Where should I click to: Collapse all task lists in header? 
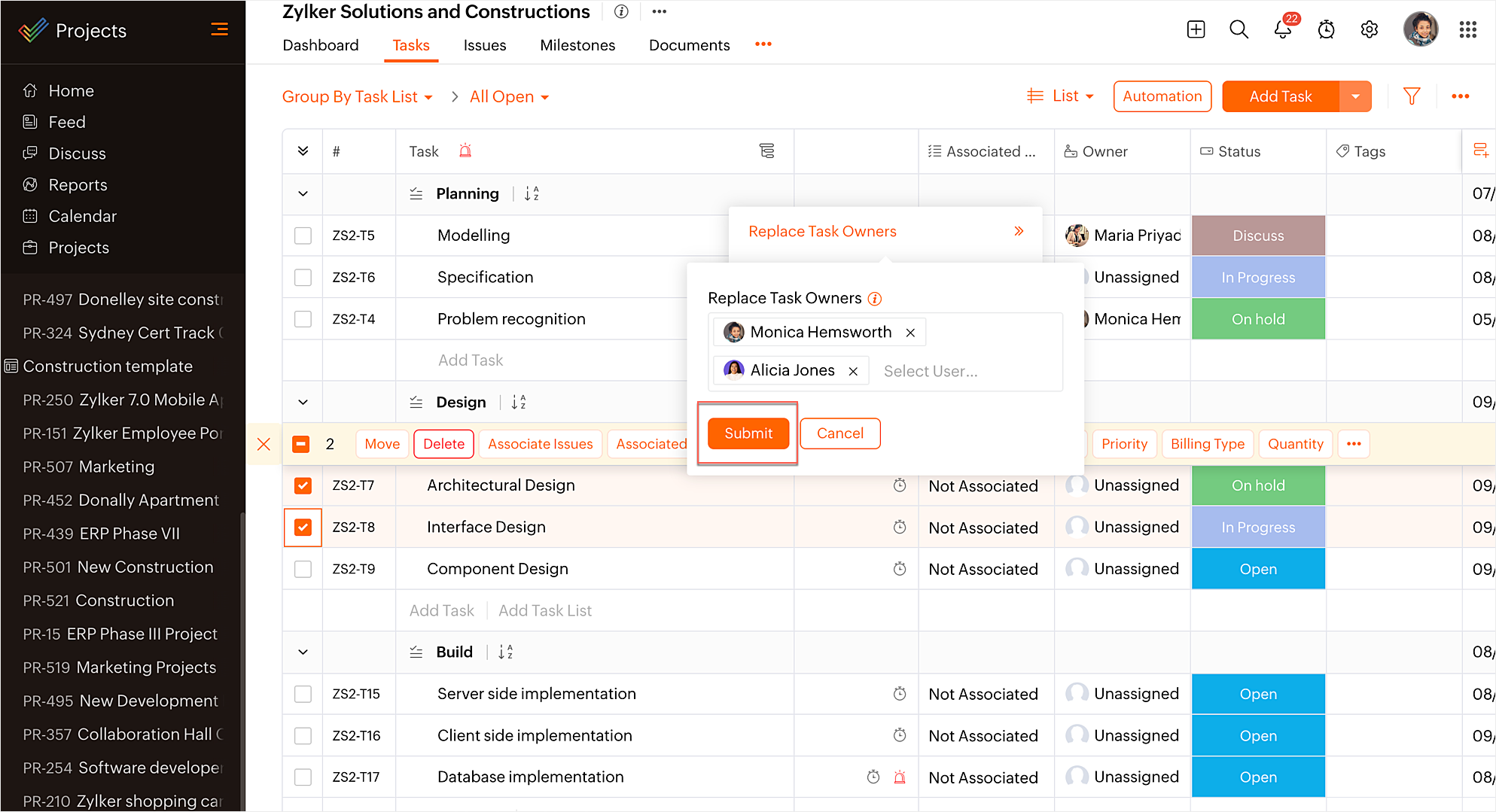coord(303,151)
